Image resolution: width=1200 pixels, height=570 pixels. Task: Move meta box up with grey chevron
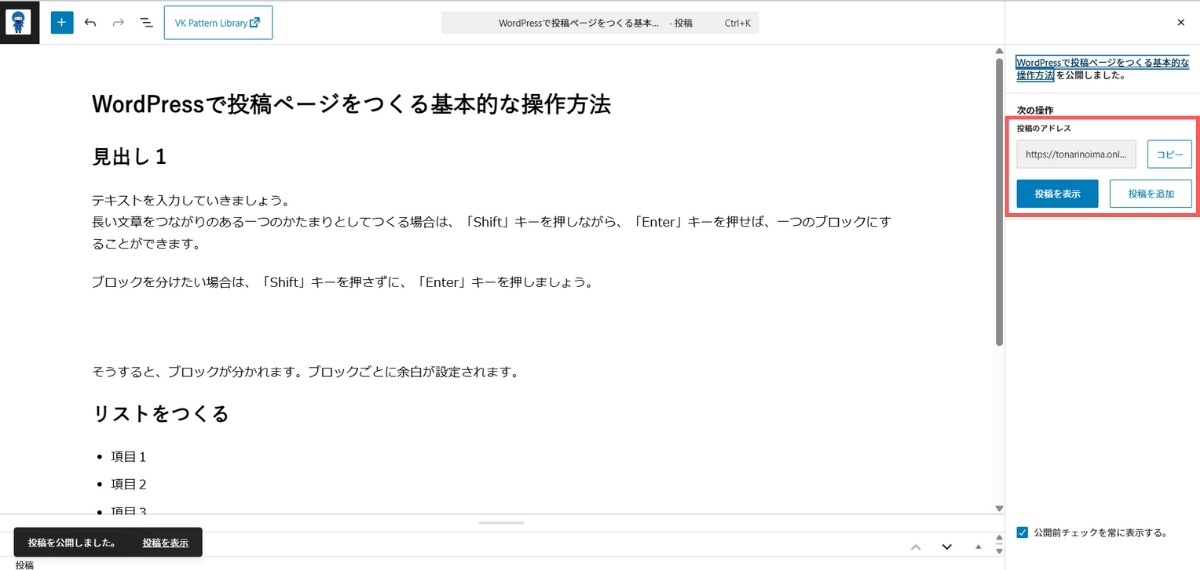point(915,547)
